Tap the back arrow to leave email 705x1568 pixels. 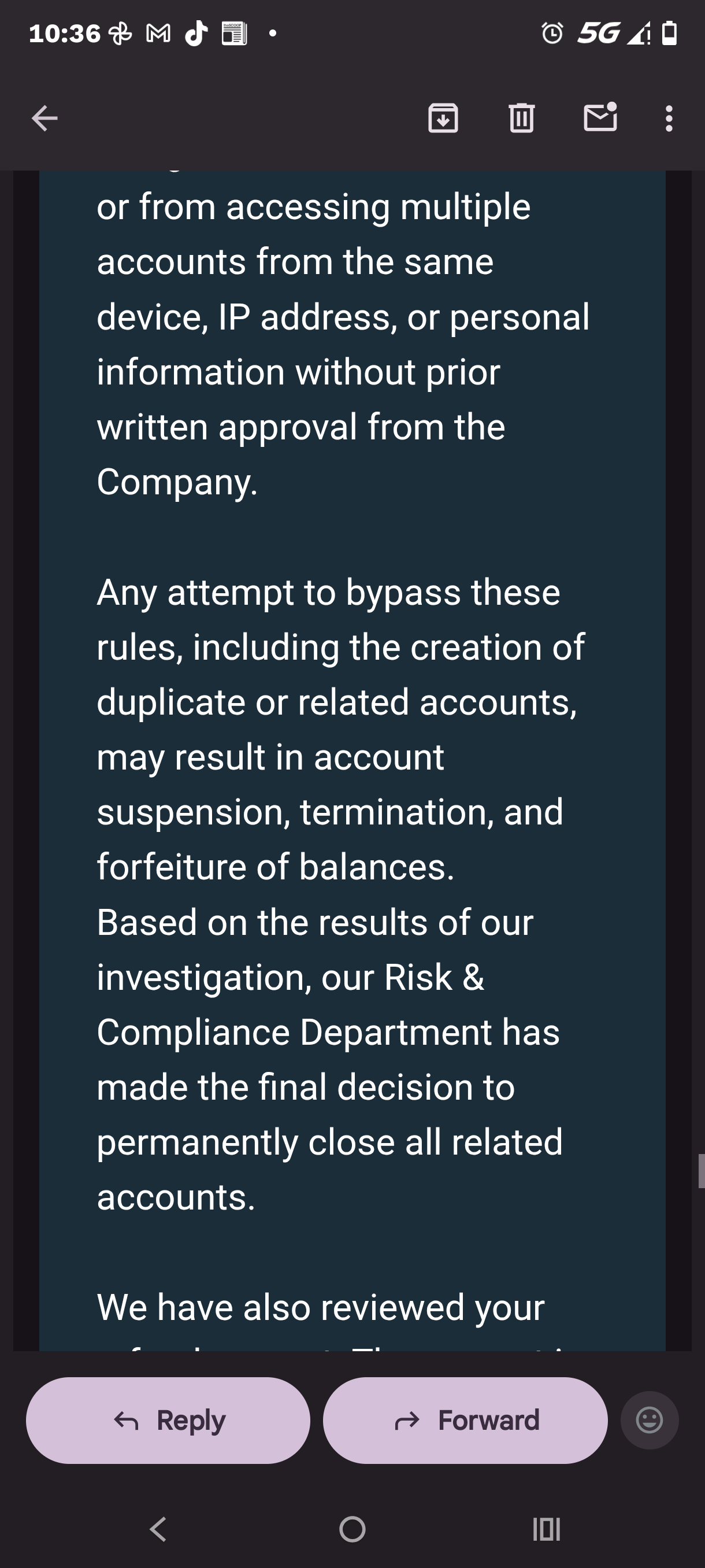click(44, 118)
